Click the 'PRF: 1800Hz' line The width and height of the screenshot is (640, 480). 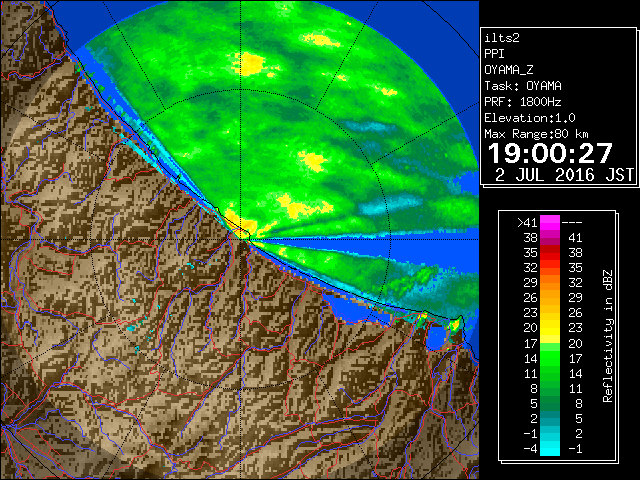point(523,102)
